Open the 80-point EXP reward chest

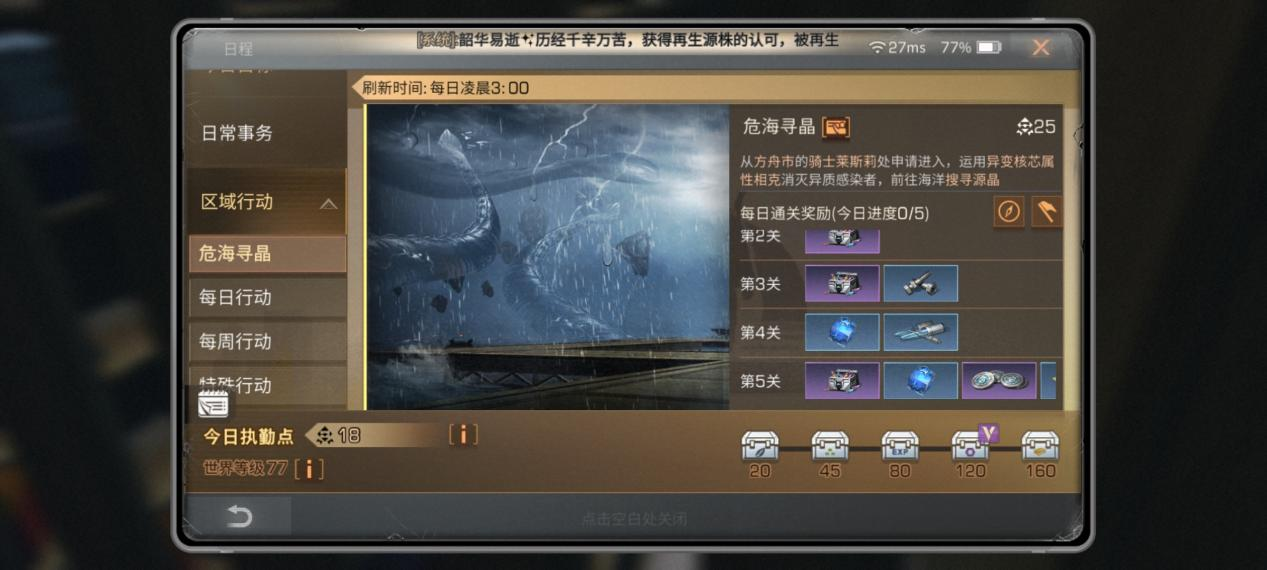(x=900, y=446)
